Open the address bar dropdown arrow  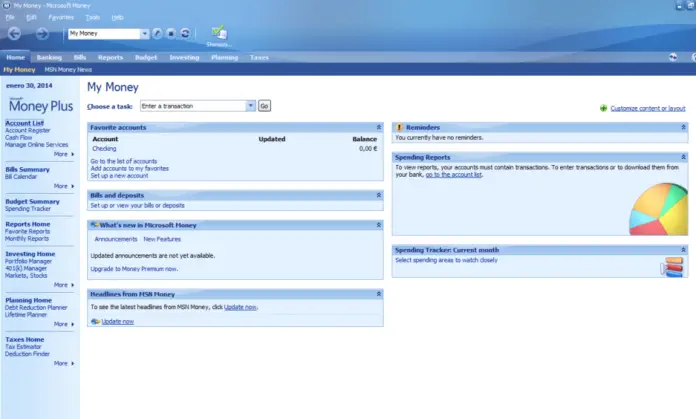click(x=144, y=34)
